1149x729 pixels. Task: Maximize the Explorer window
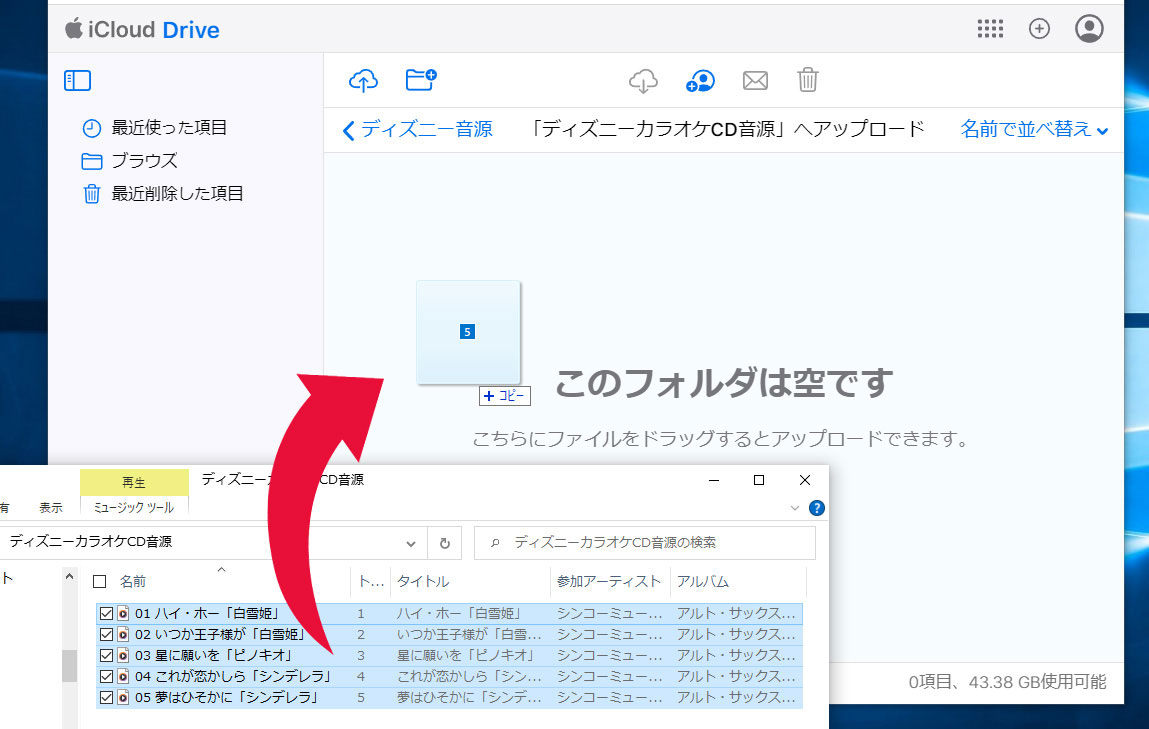click(759, 480)
